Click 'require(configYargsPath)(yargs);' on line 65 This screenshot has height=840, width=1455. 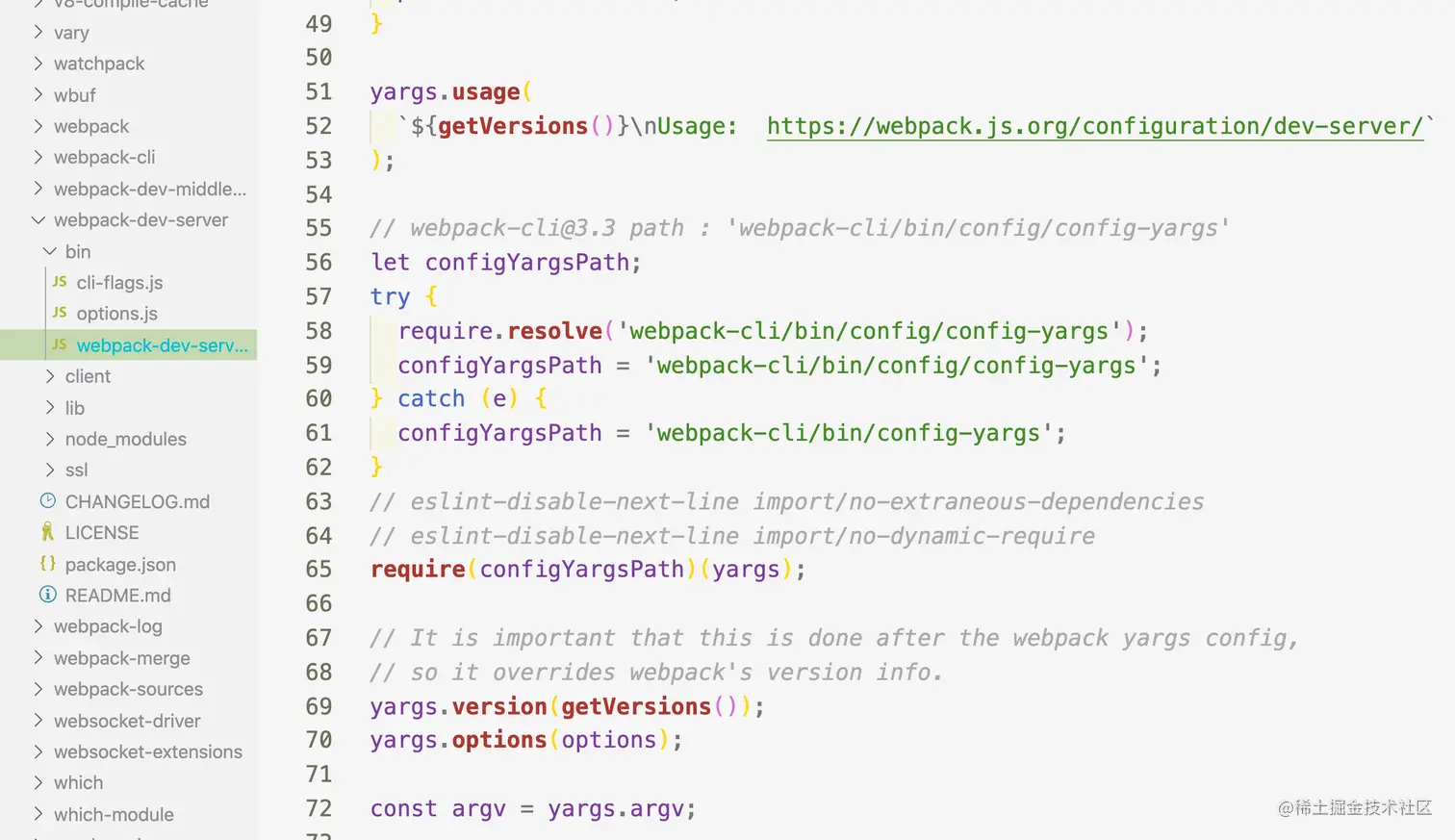[x=588, y=570]
